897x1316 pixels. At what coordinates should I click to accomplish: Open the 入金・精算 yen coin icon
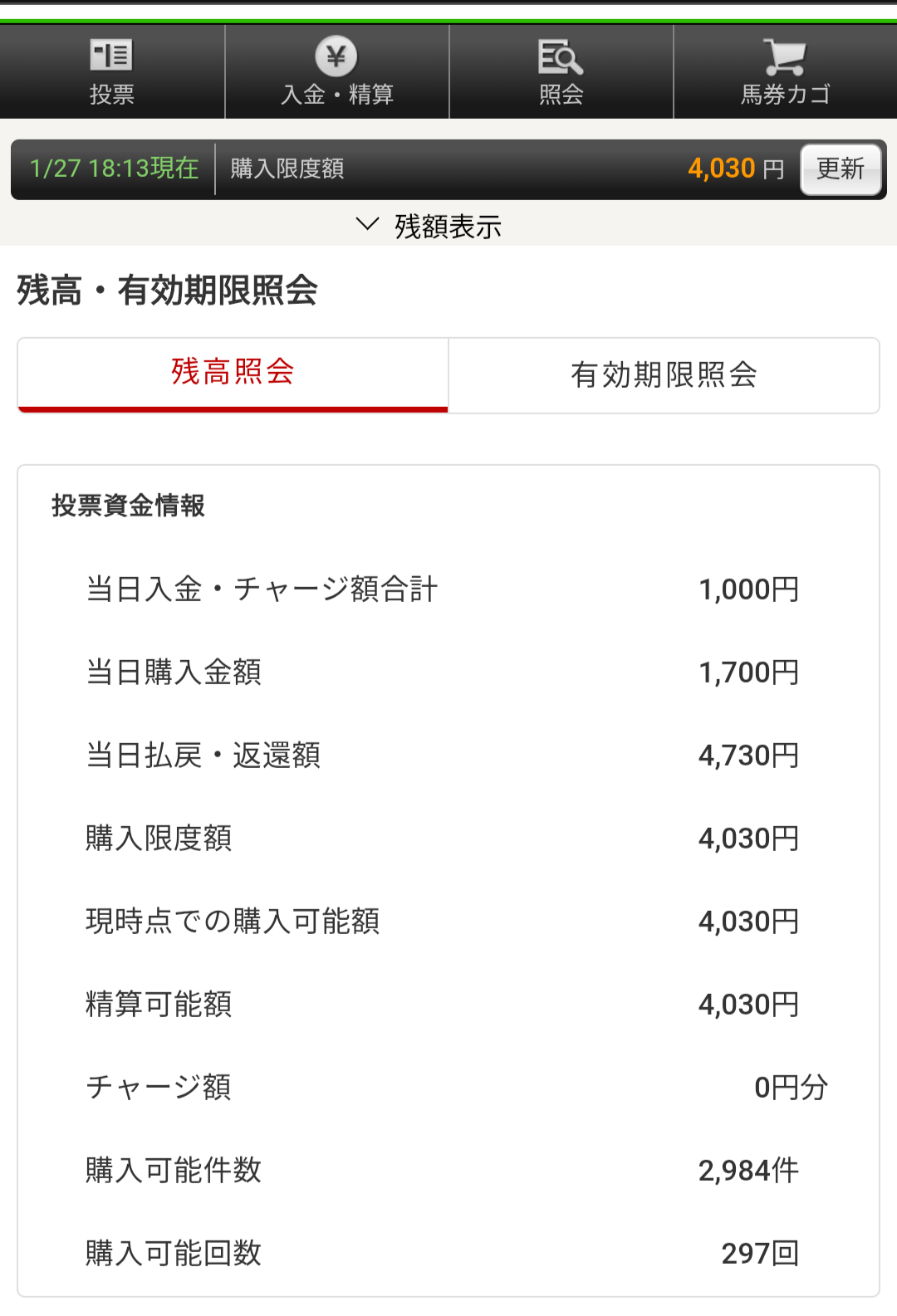click(x=336, y=56)
